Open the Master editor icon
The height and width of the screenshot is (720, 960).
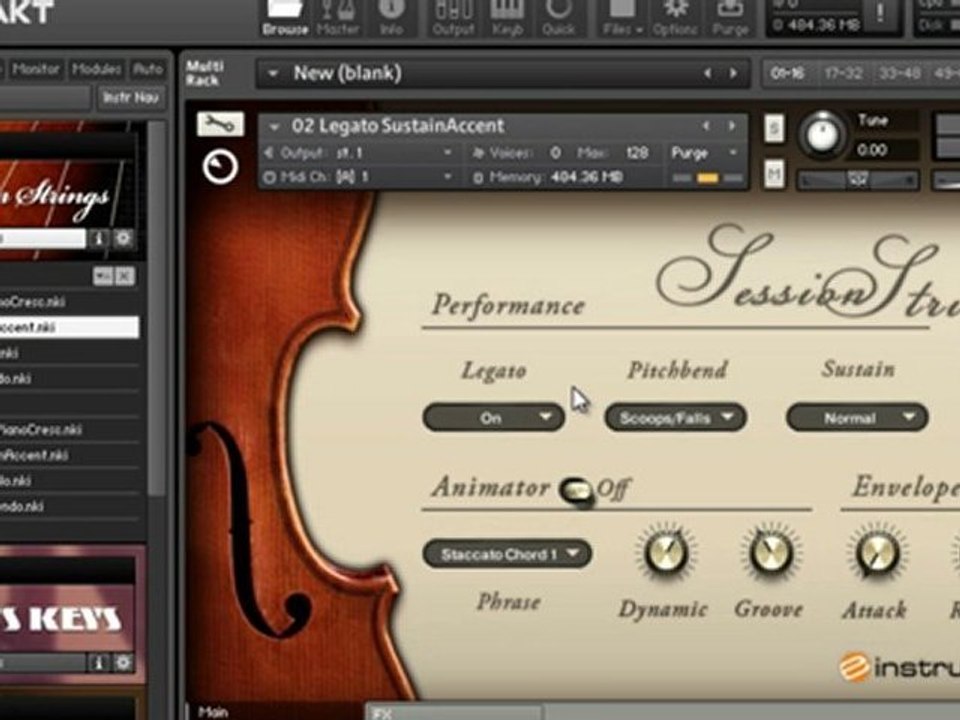point(338,18)
